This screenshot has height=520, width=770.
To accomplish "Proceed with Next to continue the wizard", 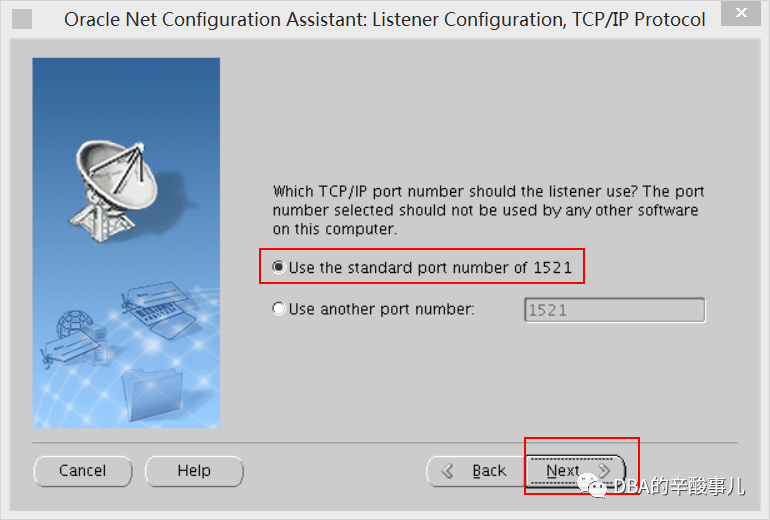I will [576, 471].
